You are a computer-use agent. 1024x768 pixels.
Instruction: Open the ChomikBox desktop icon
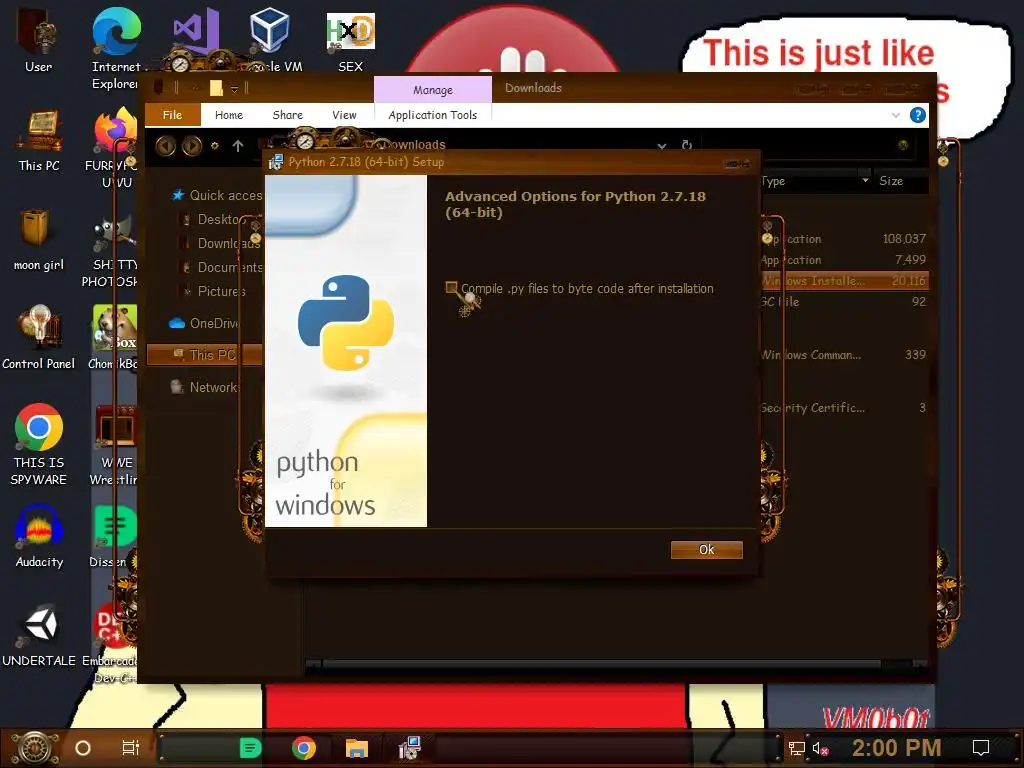[x=114, y=338]
